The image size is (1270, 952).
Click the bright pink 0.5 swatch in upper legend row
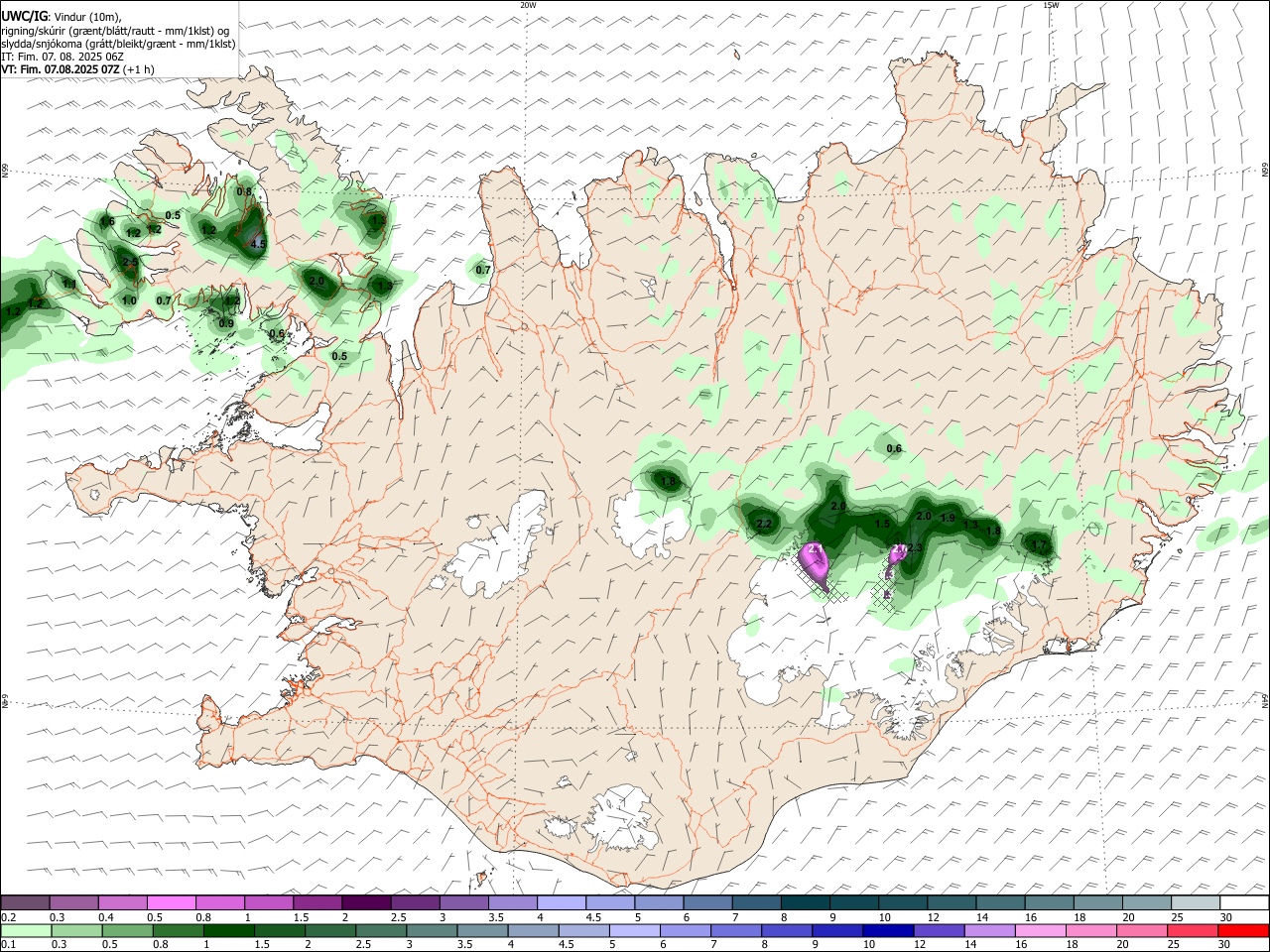[x=171, y=903]
